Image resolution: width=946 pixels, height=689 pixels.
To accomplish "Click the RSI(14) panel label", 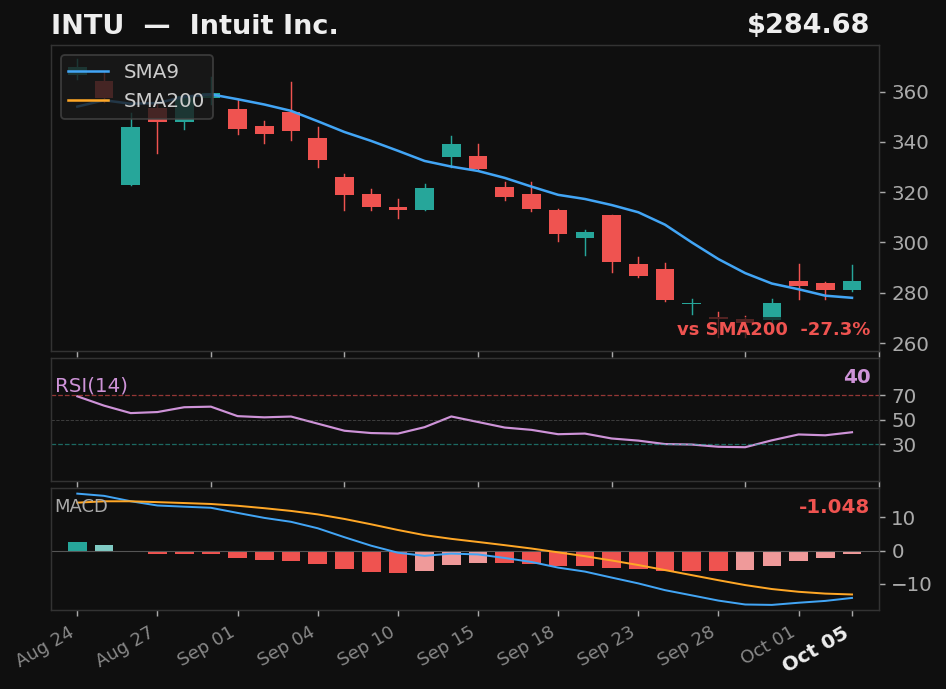I will tap(91, 385).
